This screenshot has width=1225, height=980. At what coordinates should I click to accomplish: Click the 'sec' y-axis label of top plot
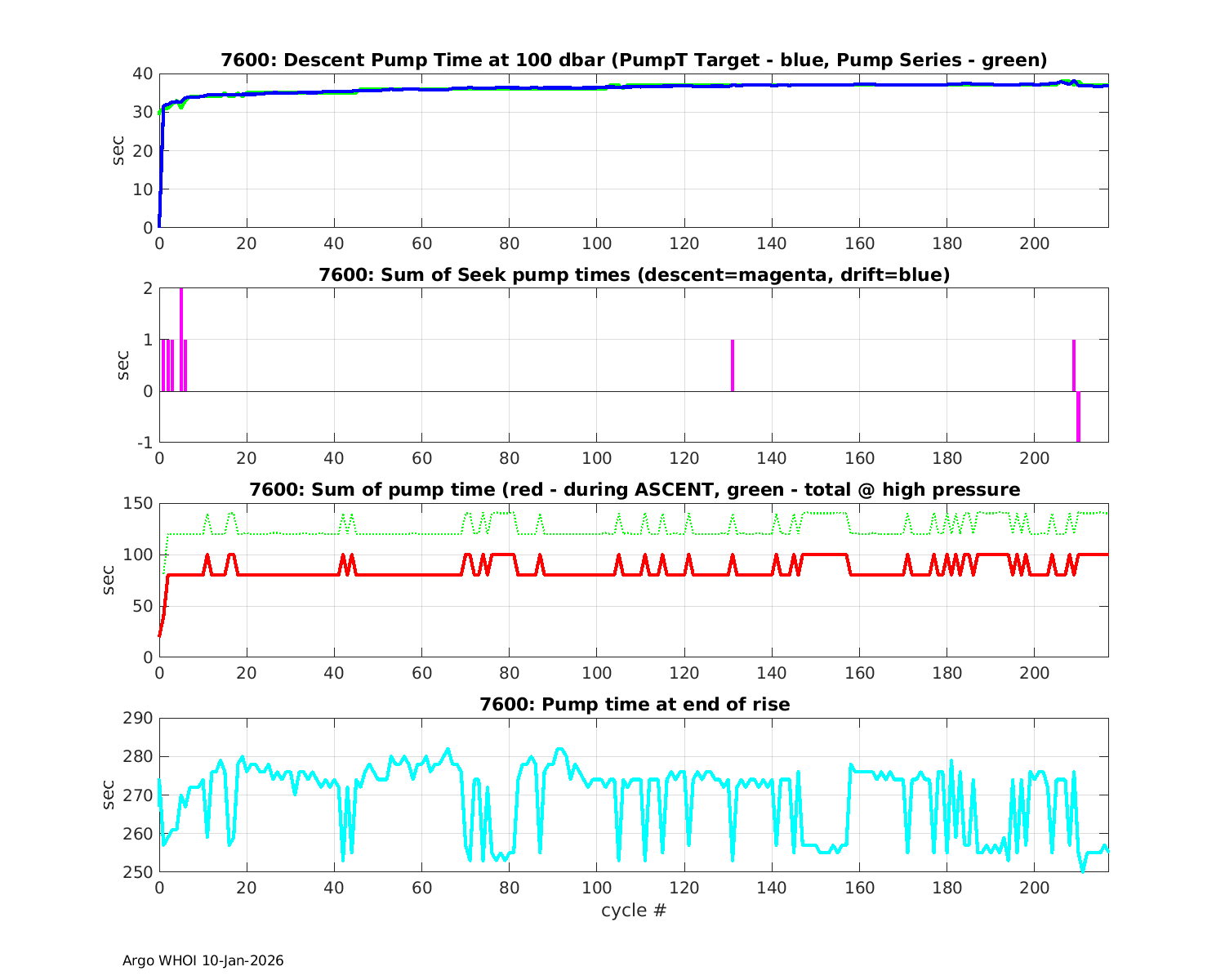point(118,150)
